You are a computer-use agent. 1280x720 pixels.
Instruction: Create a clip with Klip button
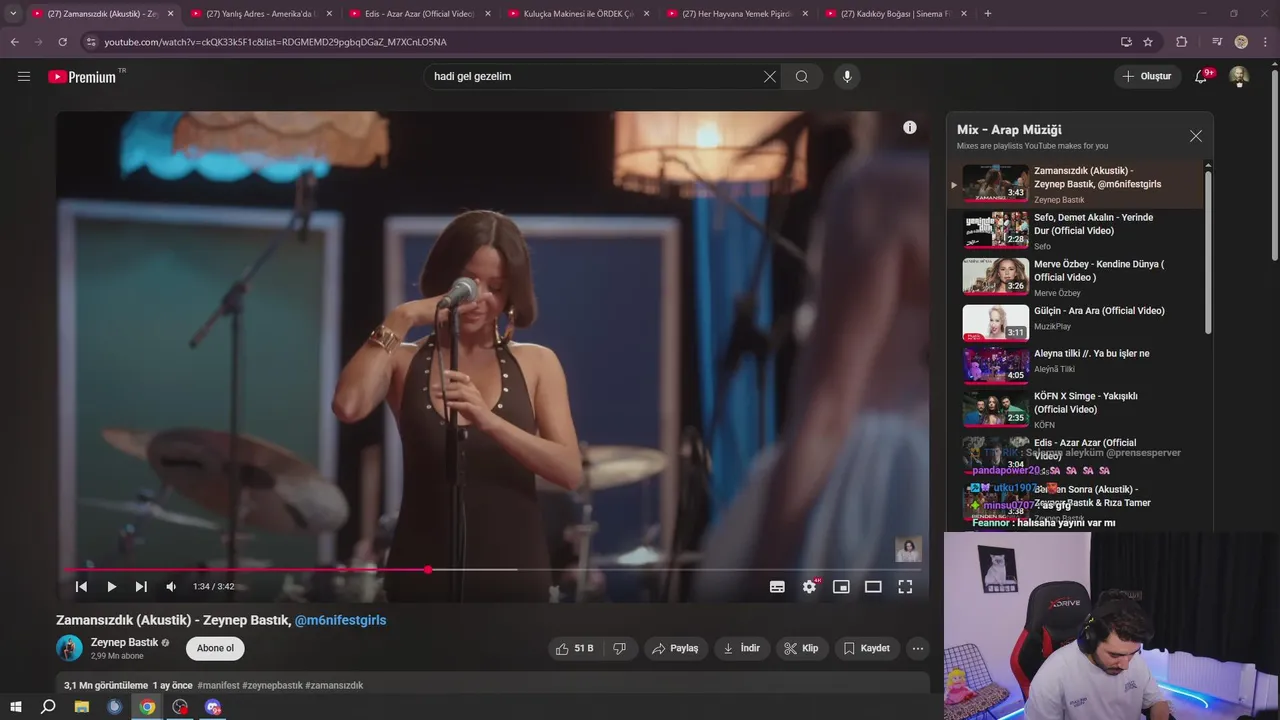point(802,648)
